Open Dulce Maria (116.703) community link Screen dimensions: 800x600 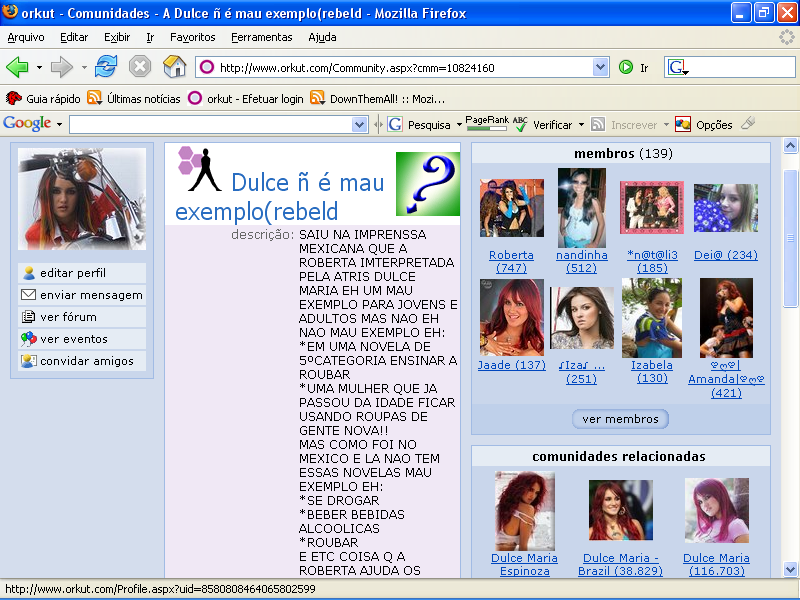tap(716, 564)
